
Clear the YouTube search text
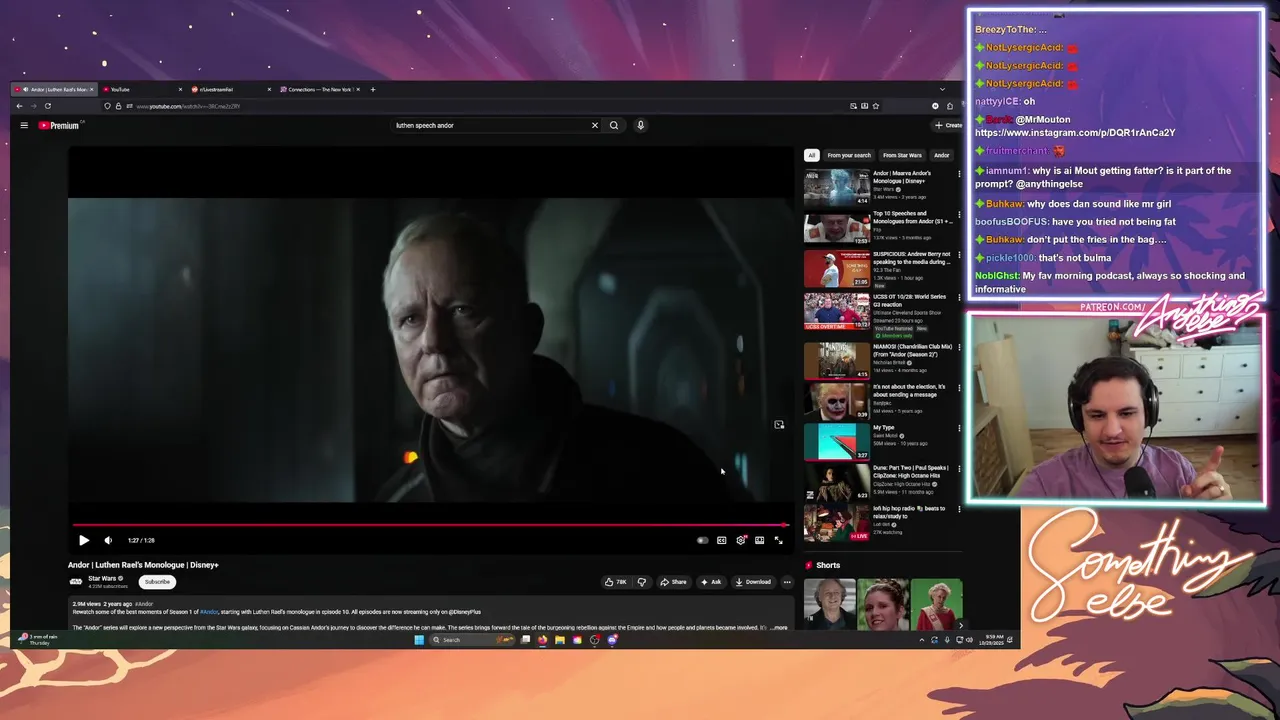click(594, 125)
